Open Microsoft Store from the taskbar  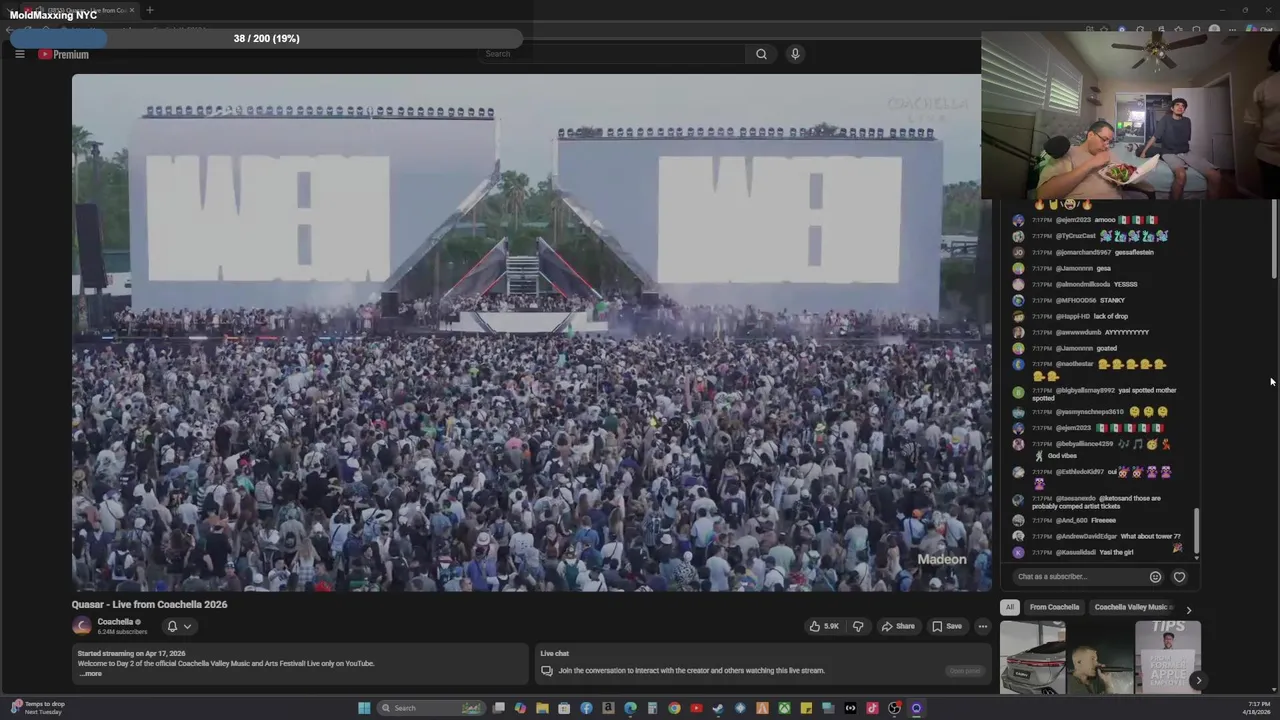pos(564,708)
